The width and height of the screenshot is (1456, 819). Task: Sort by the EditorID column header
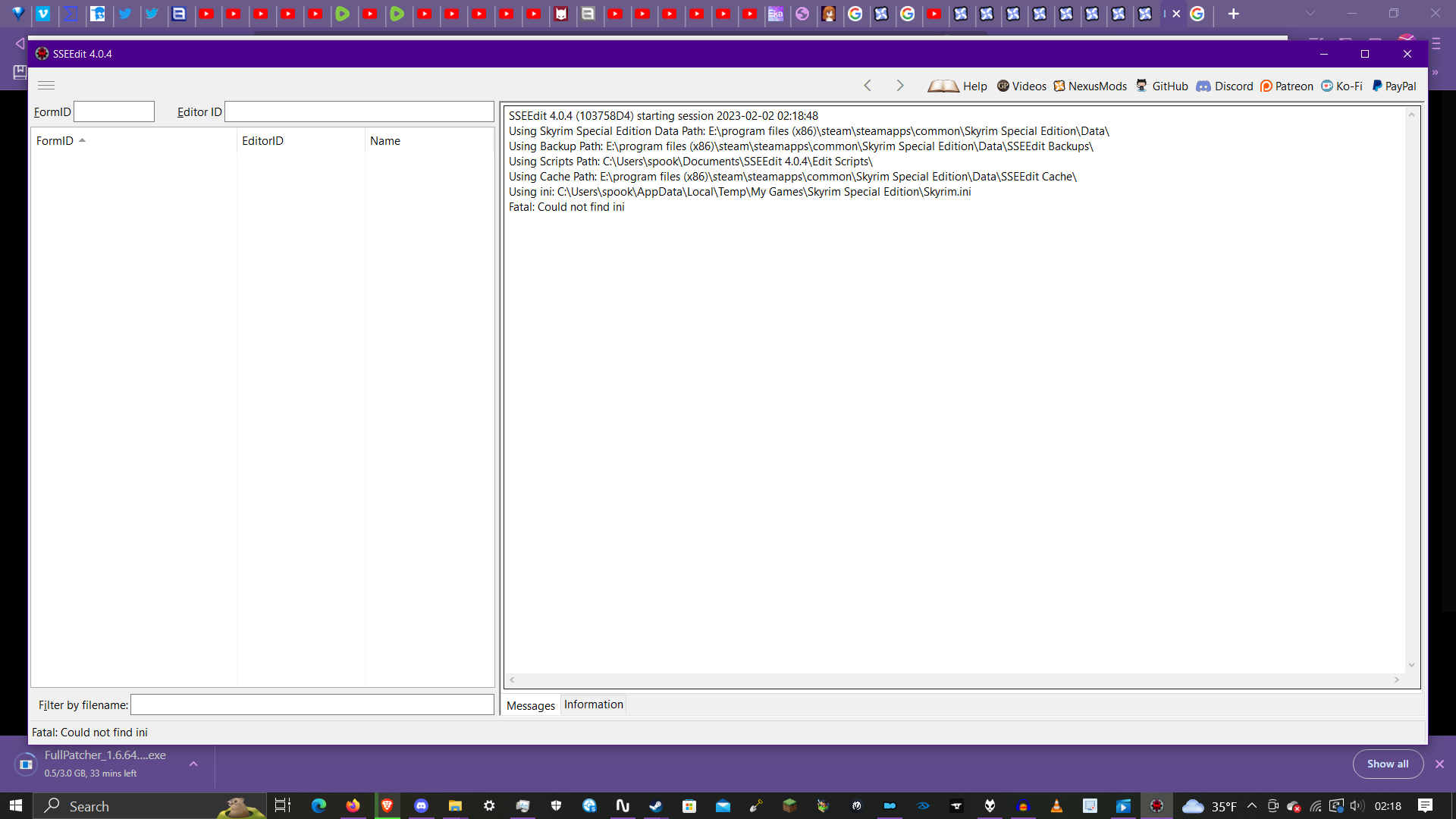300,141
